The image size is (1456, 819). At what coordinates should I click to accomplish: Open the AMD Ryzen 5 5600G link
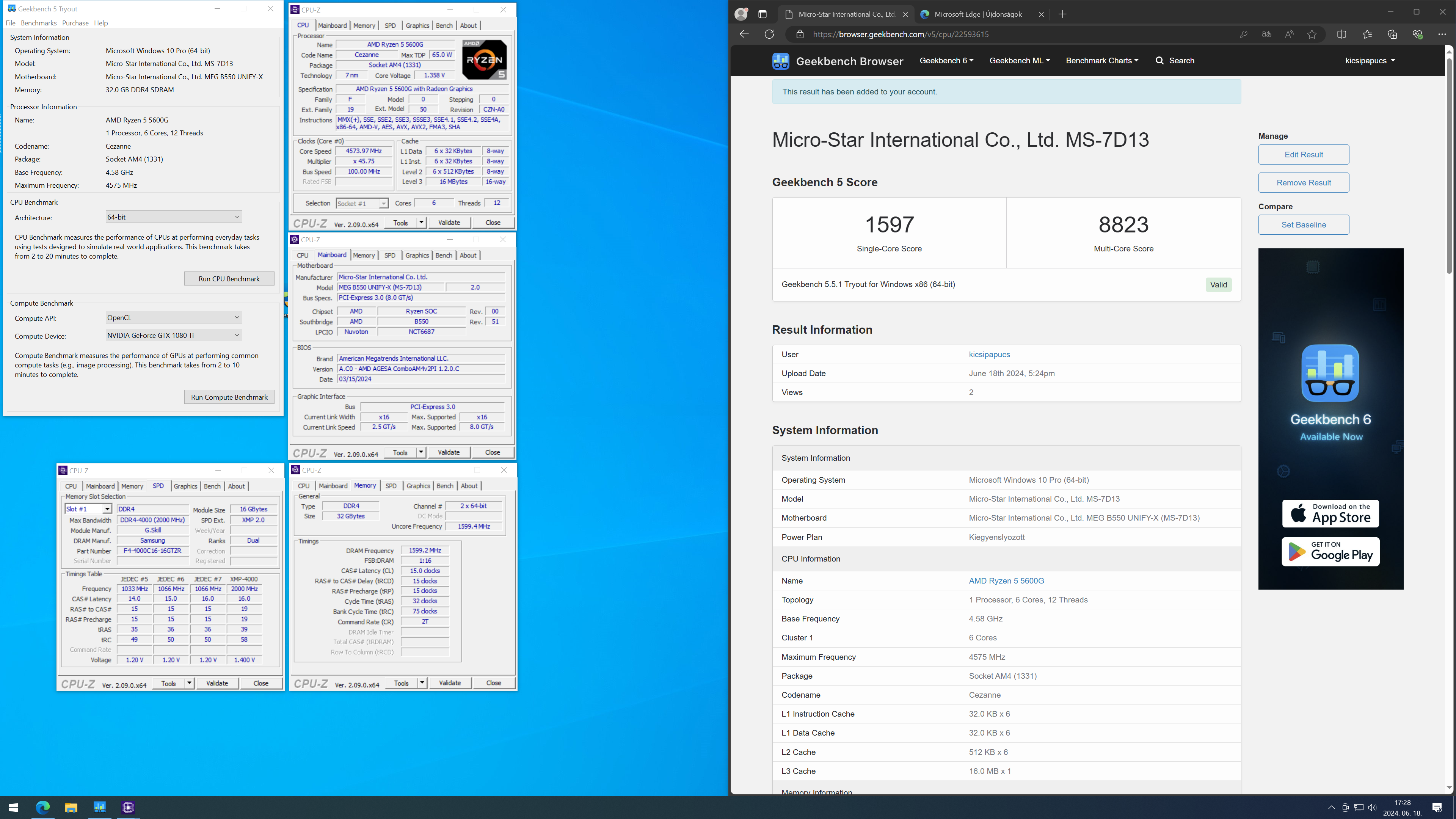(1006, 581)
